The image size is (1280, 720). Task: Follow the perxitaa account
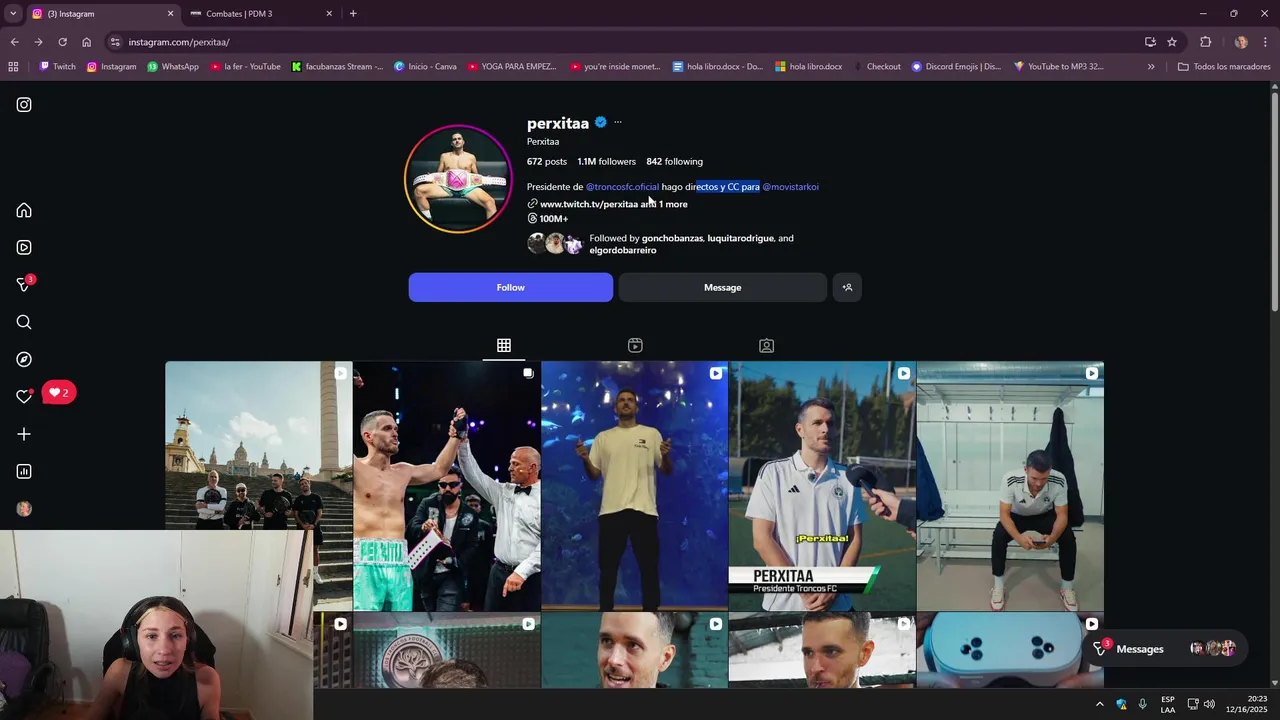click(x=510, y=287)
